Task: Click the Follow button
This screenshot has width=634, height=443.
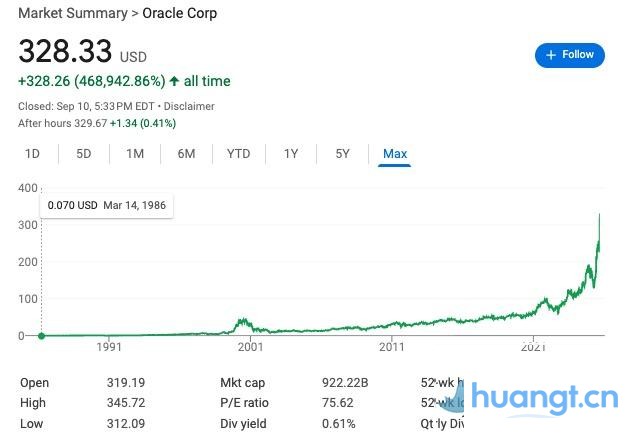Action: click(570, 55)
